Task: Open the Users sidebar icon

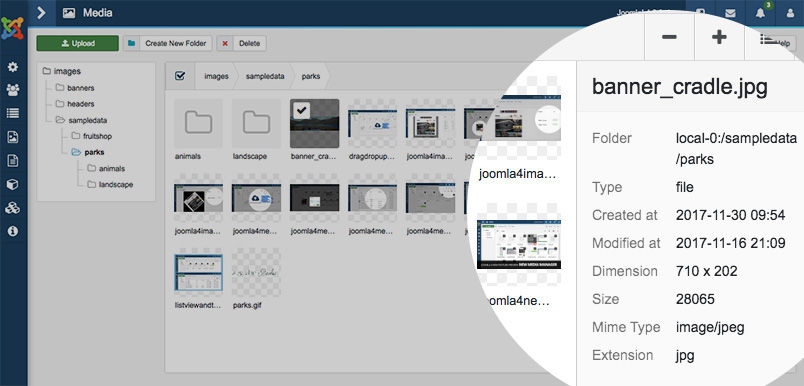Action: (12, 90)
